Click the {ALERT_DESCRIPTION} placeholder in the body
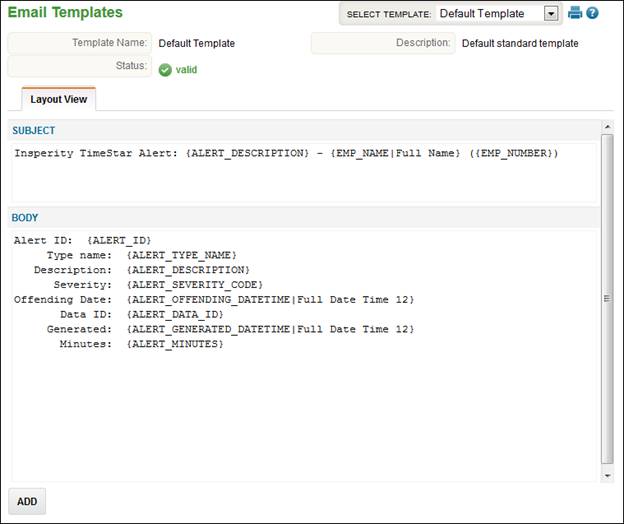The width and height of the screenshot is (624, 524). click(x=188, y=270)
